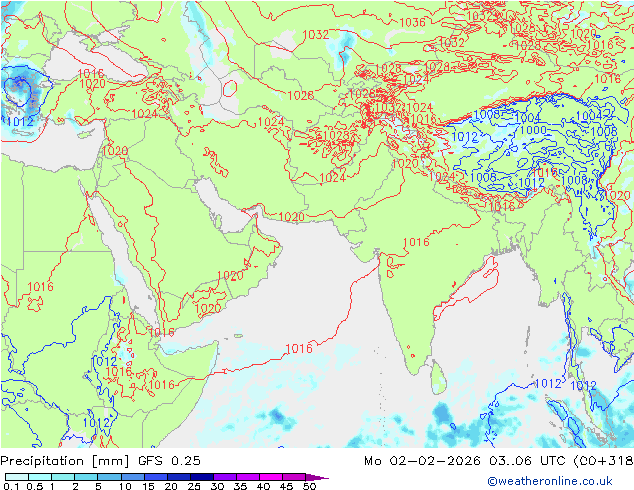The height and width of the screenshot is (490, 634).
Task: Click the '03..06 UTC' time text
Action: (x=526, y=461)
